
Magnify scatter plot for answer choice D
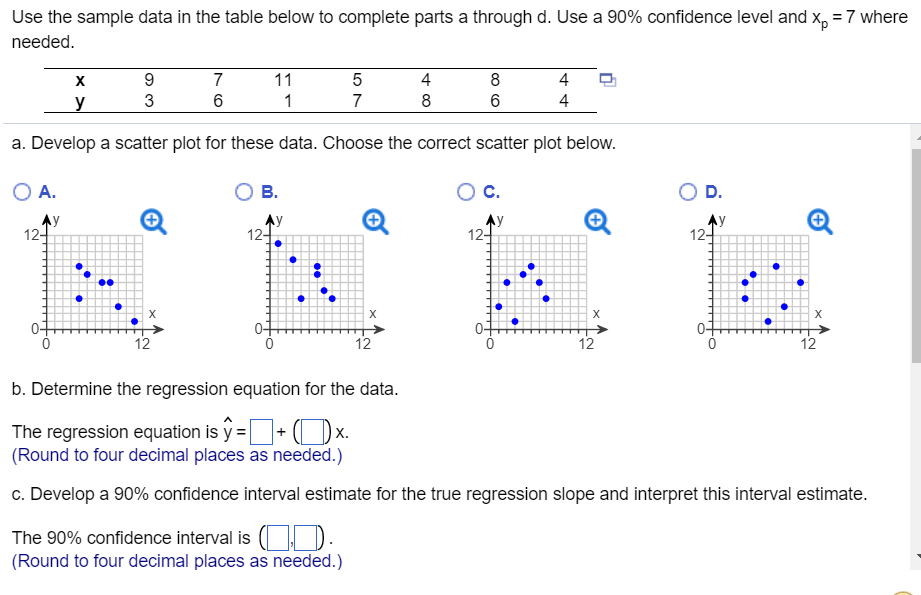pos(820,219)
